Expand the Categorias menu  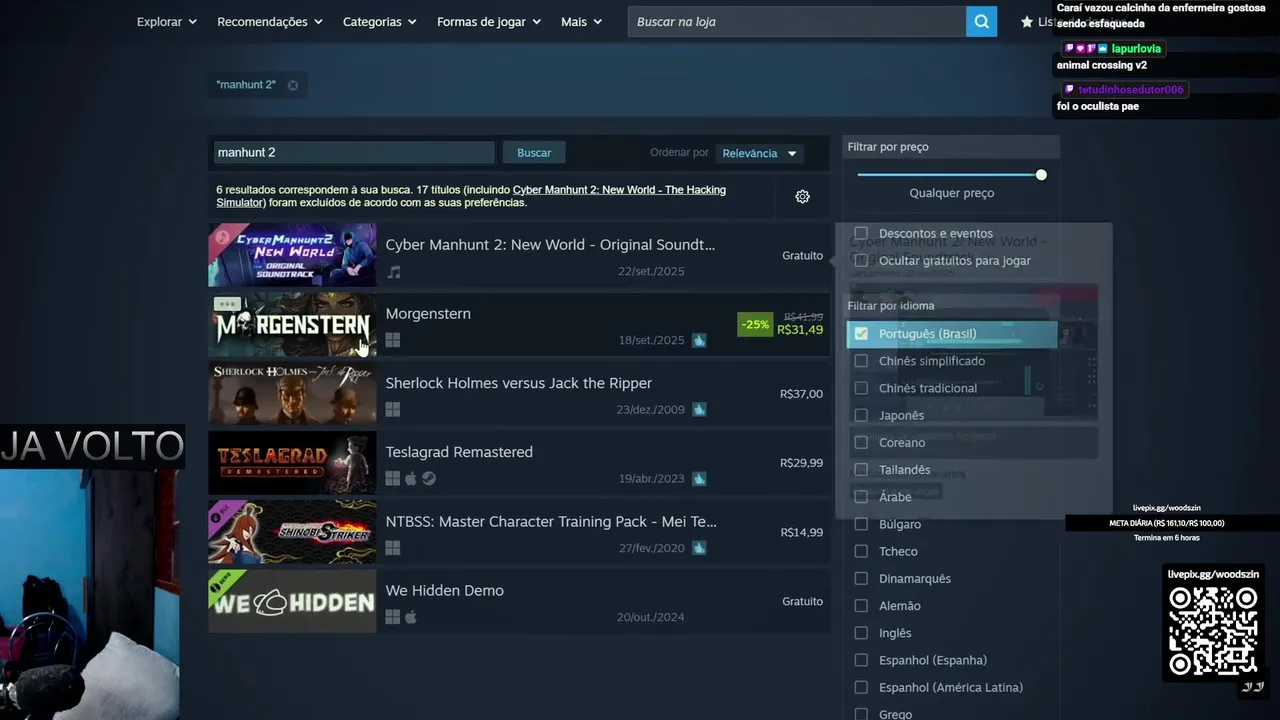tap(380, 22)
